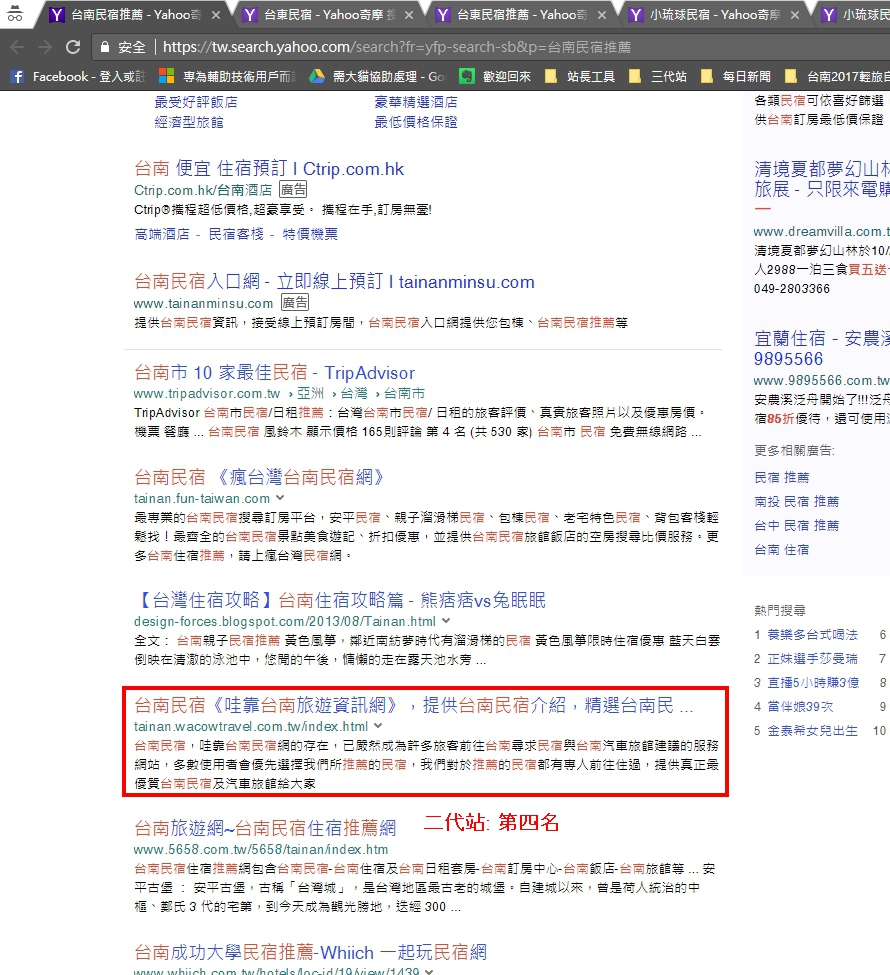
Task: Expand dropdown next to tainan.wacowtravel.com.tw URL
Action: 378,726
